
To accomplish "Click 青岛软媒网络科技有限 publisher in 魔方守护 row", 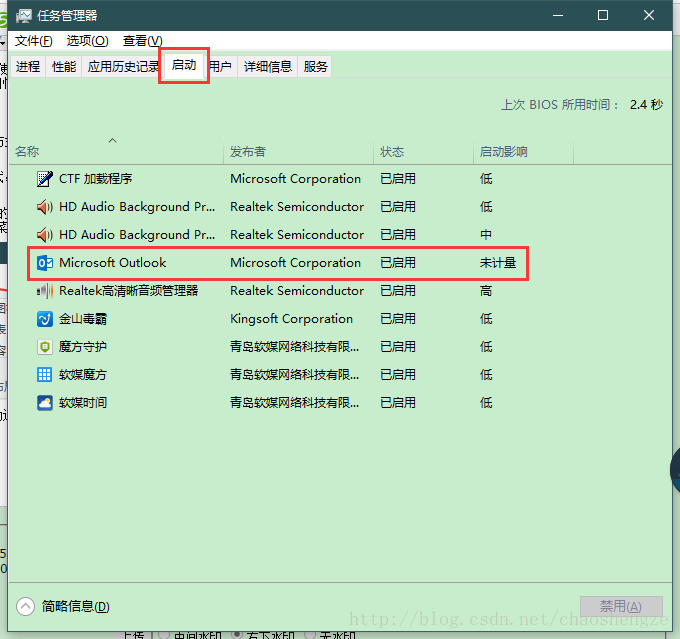I will (294, 347).
